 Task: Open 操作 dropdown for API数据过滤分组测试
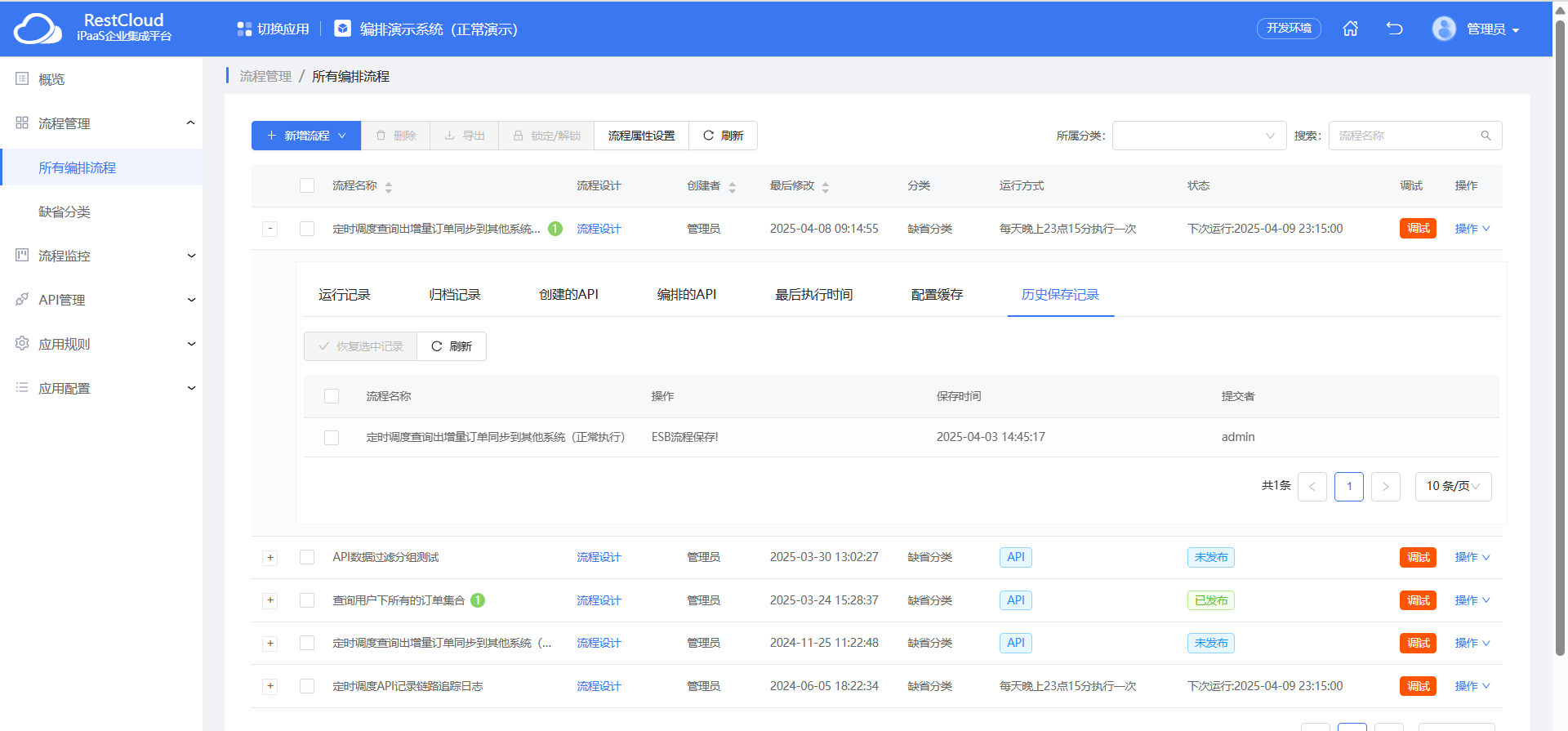click(x=1472, y=557)
